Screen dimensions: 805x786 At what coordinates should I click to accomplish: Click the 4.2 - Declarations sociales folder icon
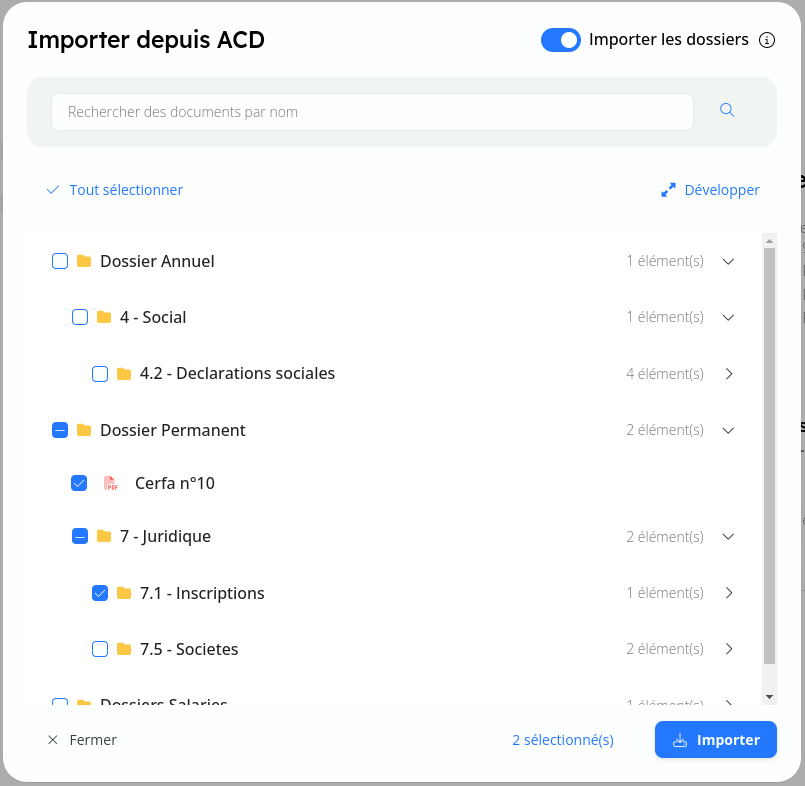point(124,374)
